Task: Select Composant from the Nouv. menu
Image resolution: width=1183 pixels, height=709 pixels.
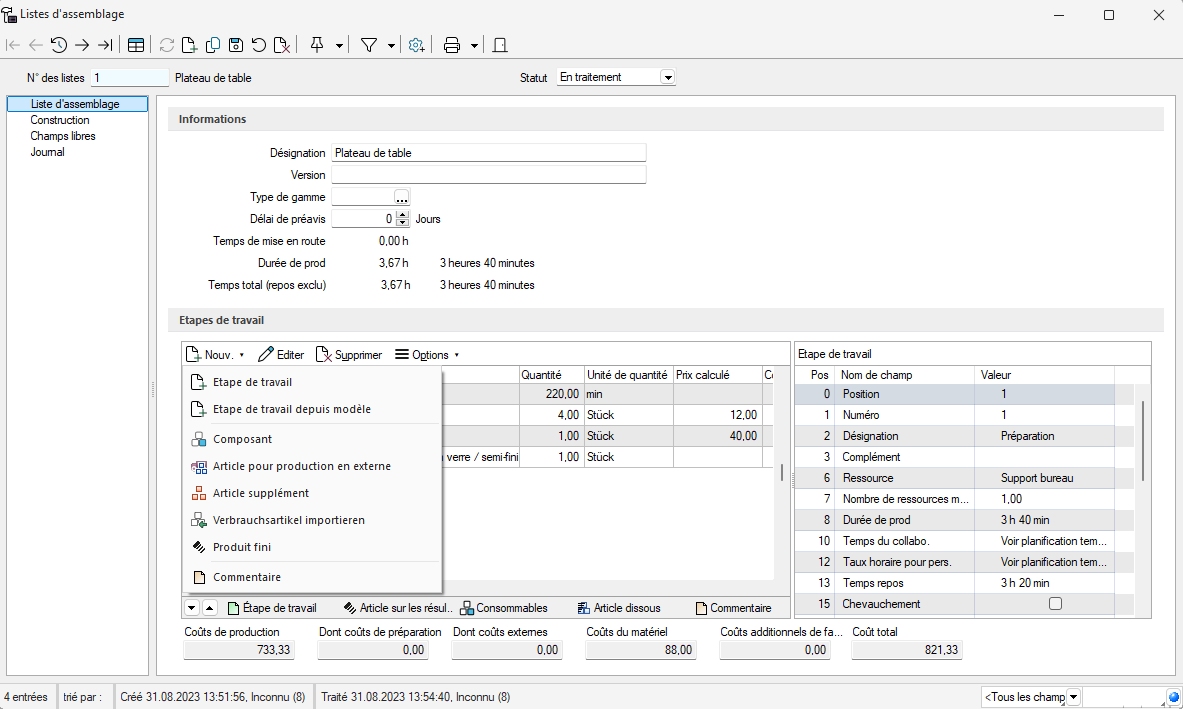Action: pos(242,439)
